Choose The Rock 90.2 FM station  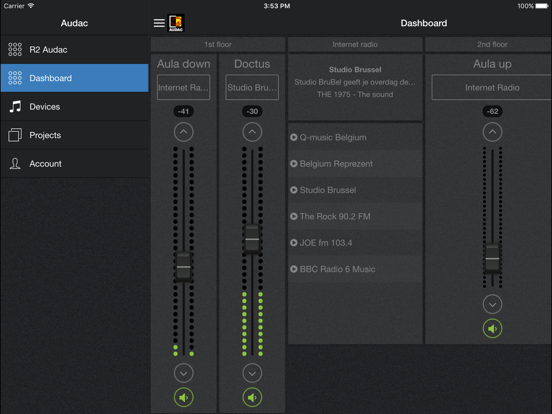click(x=355, y=217)
